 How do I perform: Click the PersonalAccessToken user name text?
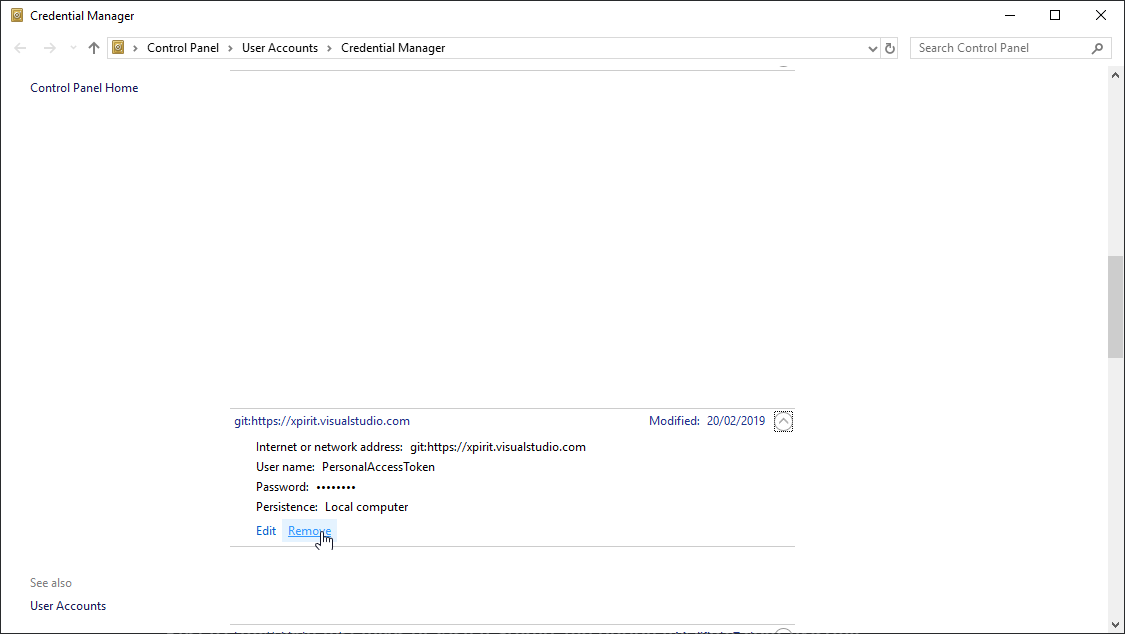(378, 467)
